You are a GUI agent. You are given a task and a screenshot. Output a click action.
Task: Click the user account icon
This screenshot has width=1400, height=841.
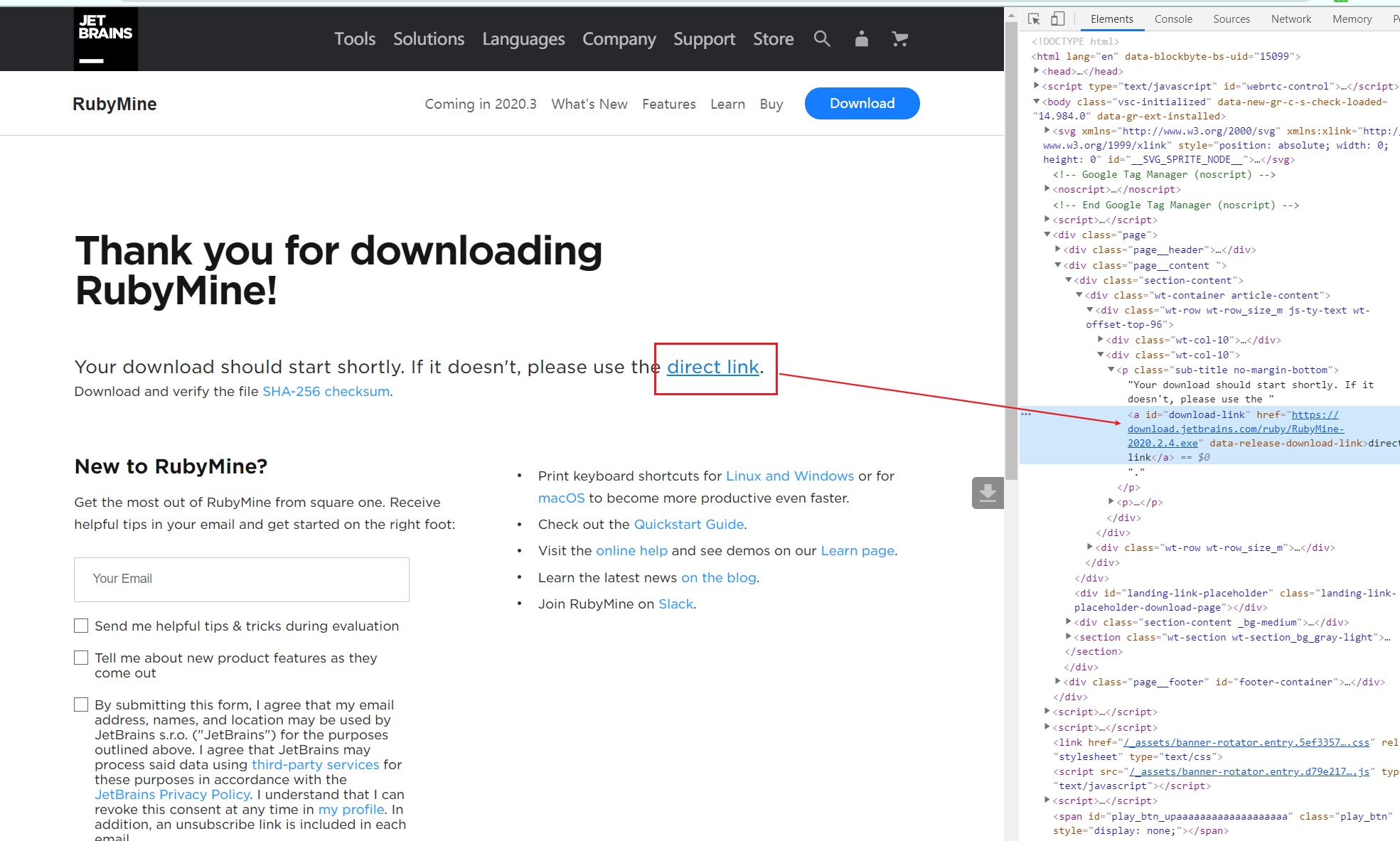(861, 39)
